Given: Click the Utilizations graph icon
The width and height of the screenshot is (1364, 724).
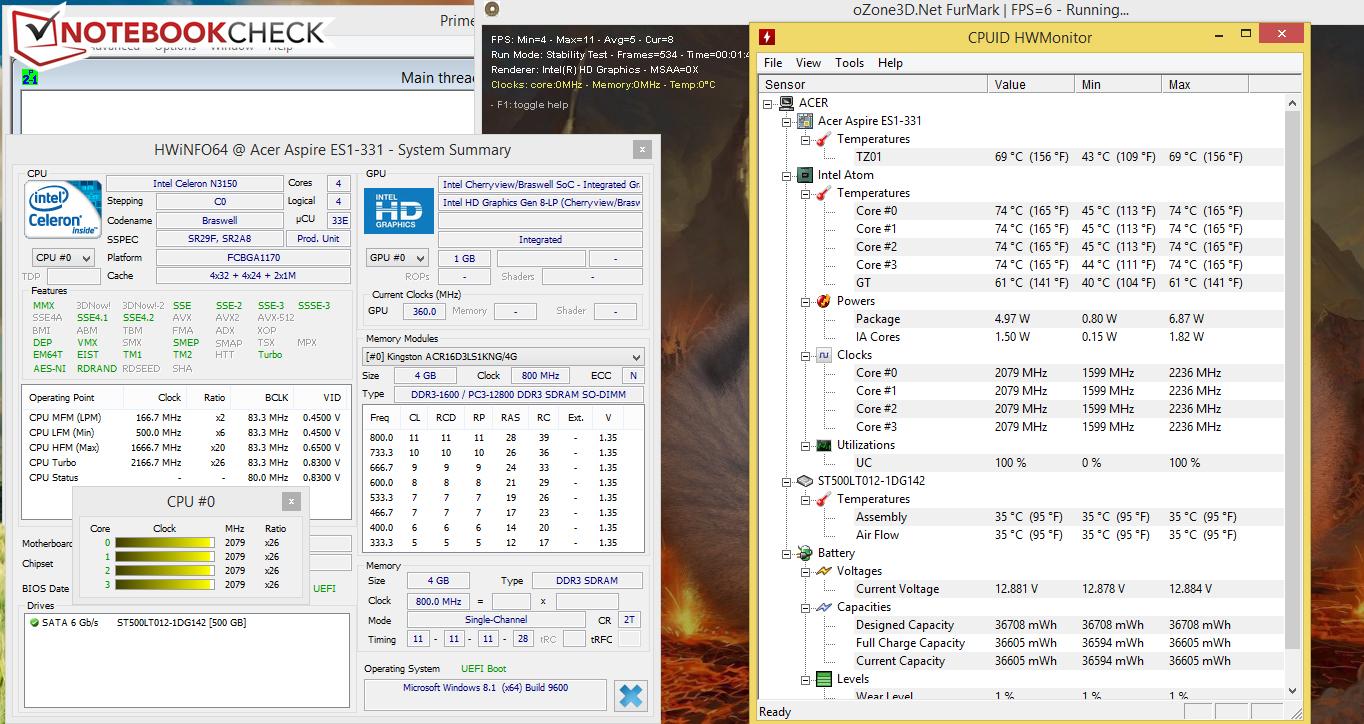Looking at the screenshot, I should pyautogui.click(x=824, y=445).
